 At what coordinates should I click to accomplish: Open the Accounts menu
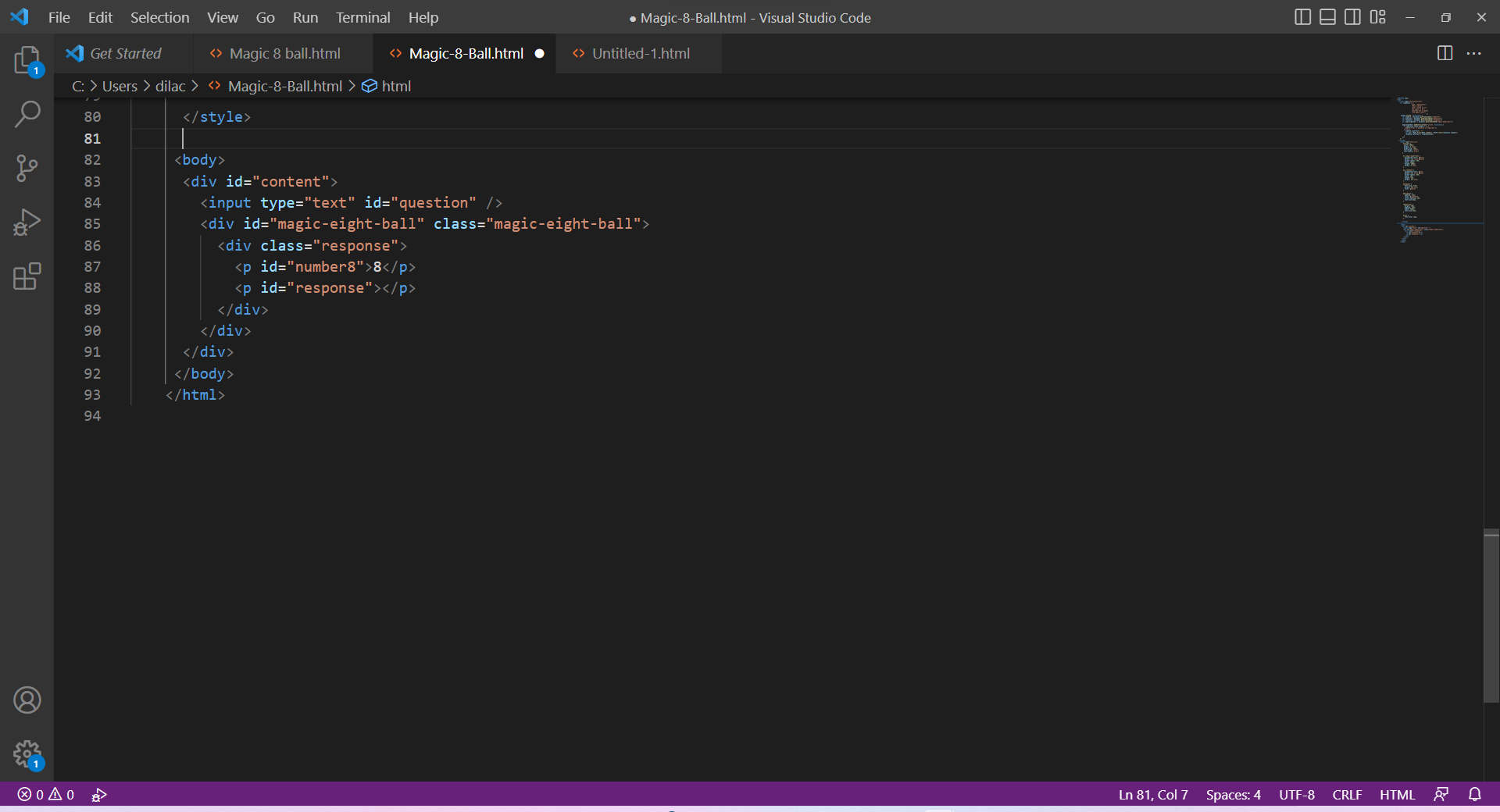tap(27, 700)
